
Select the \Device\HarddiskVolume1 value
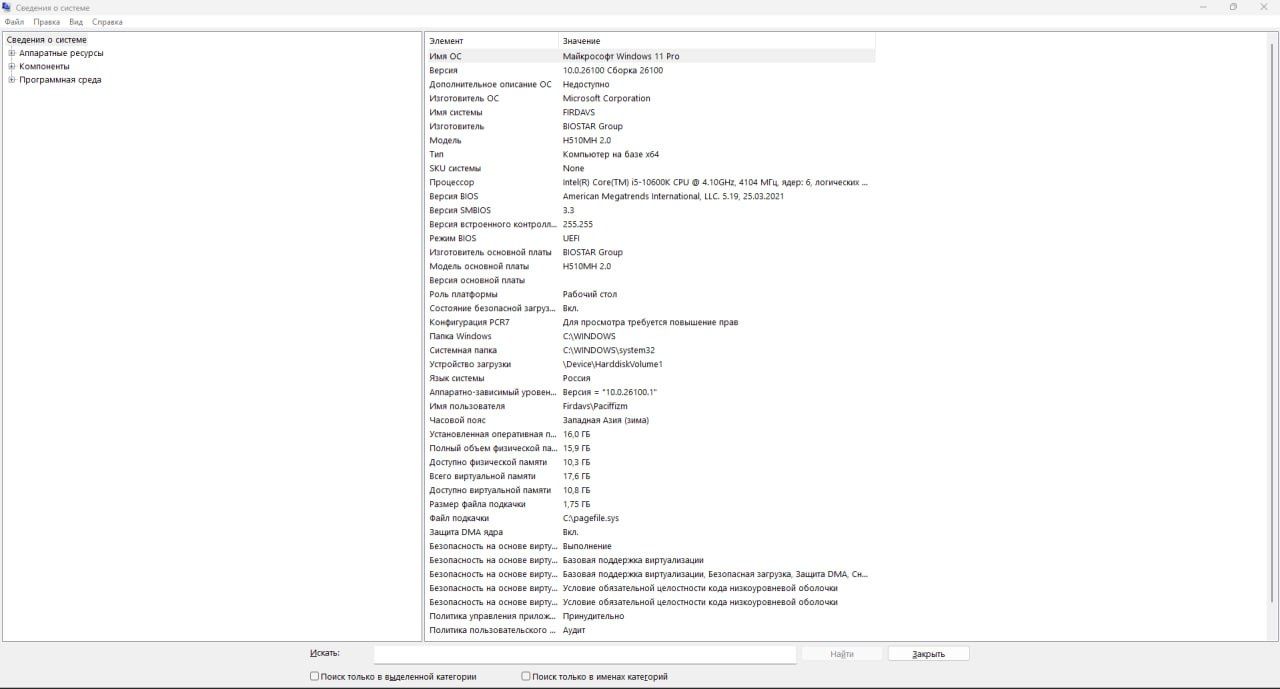tap(613, 364)
